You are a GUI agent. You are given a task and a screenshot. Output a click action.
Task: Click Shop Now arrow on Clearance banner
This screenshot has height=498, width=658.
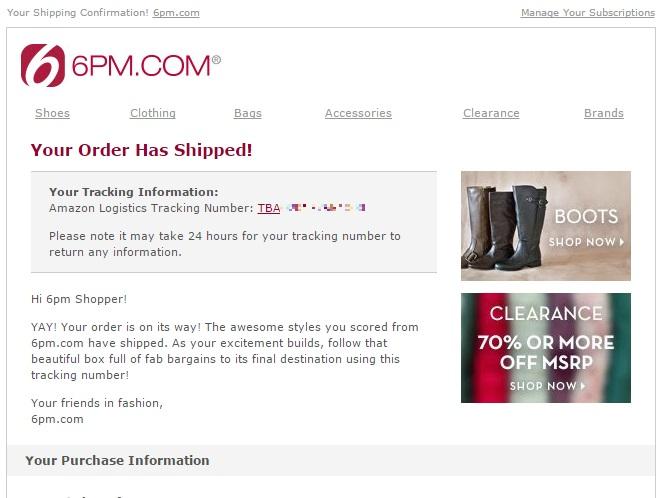tap(547, 386)
